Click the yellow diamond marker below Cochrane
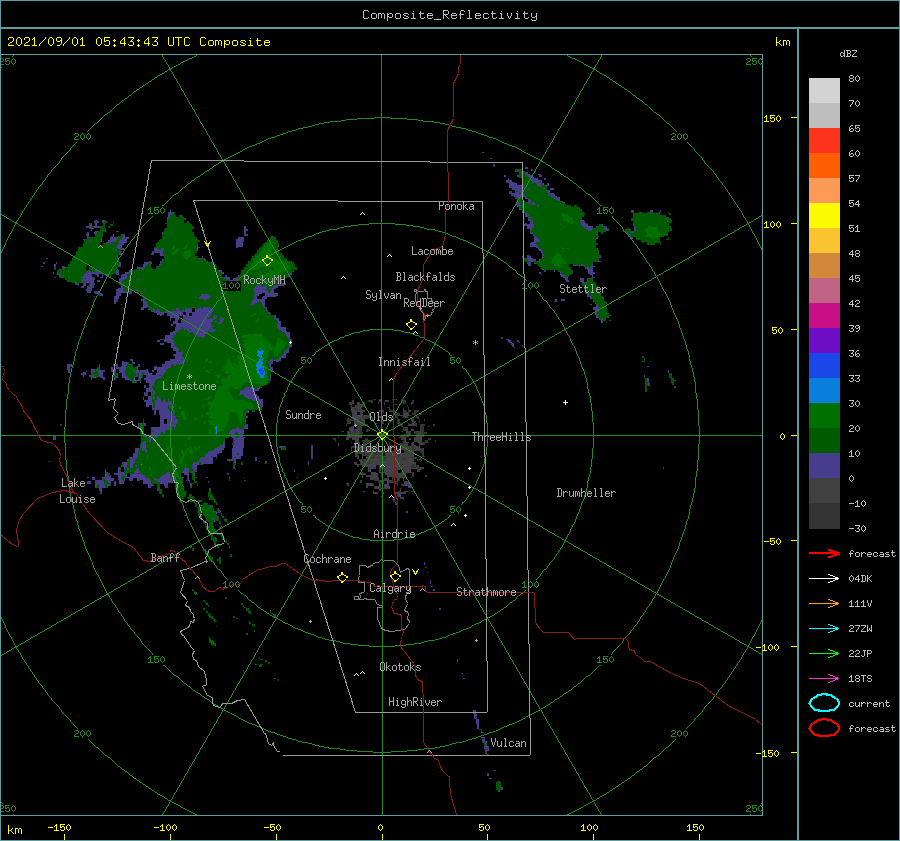The width and height of the screenshot is (900, 841). pos(343,577)
